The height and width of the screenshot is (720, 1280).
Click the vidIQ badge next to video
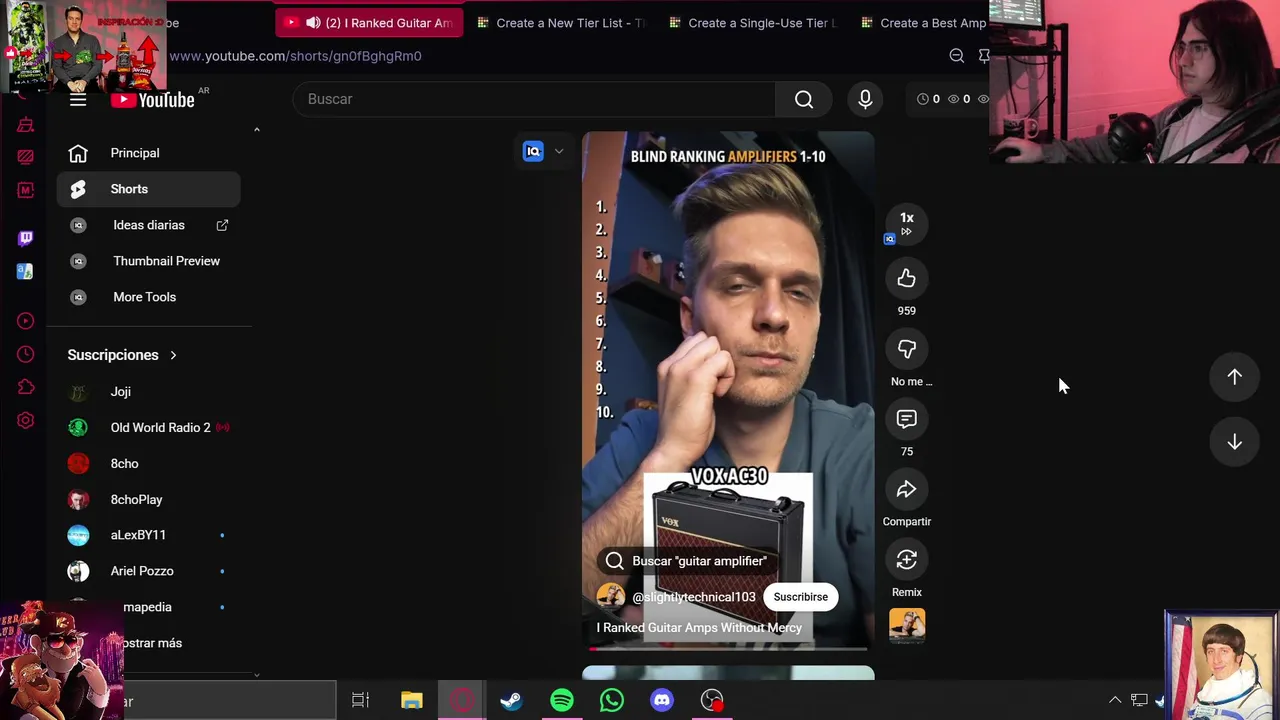click(533, 151)
